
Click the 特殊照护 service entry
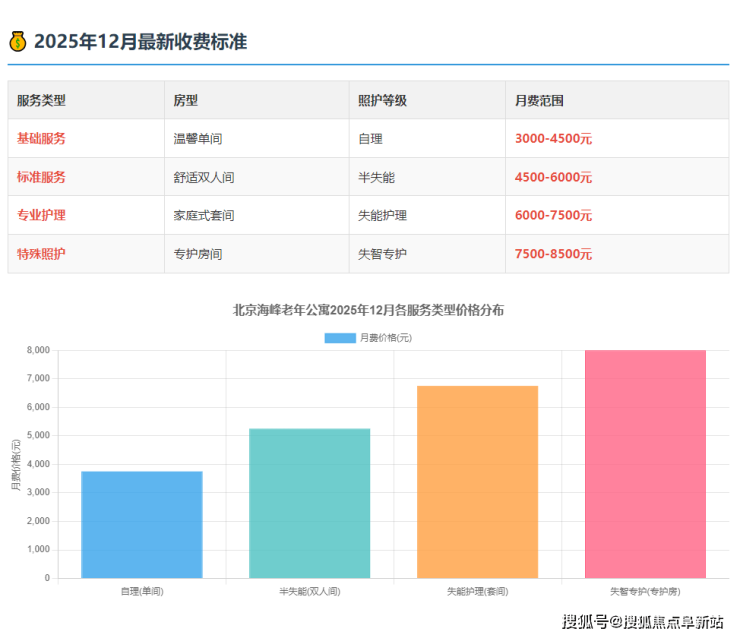click(41, 254)
